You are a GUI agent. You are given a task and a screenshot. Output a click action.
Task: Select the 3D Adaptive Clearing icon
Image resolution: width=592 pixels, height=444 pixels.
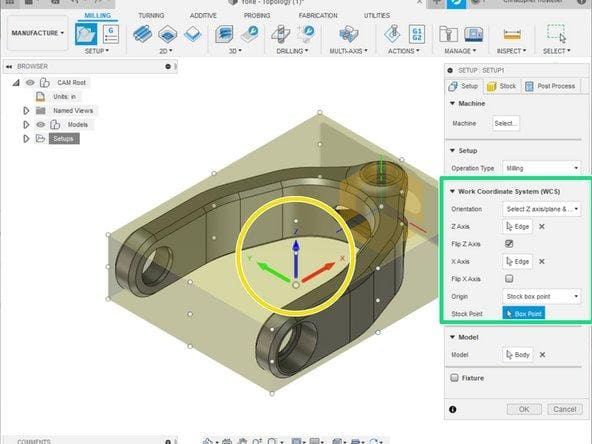click(x=224, y=34)
